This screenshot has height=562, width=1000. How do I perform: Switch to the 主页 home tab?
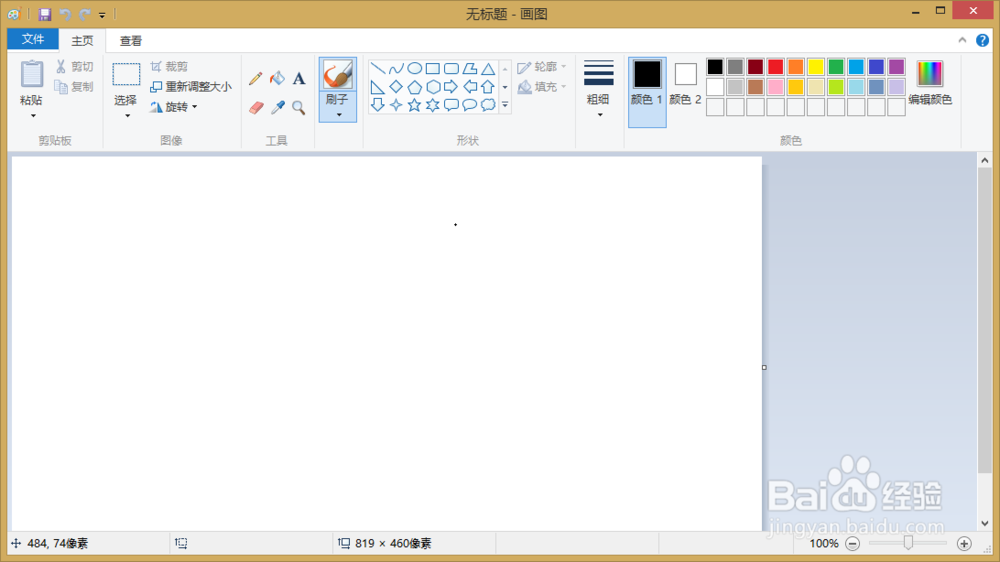point(82,41)
